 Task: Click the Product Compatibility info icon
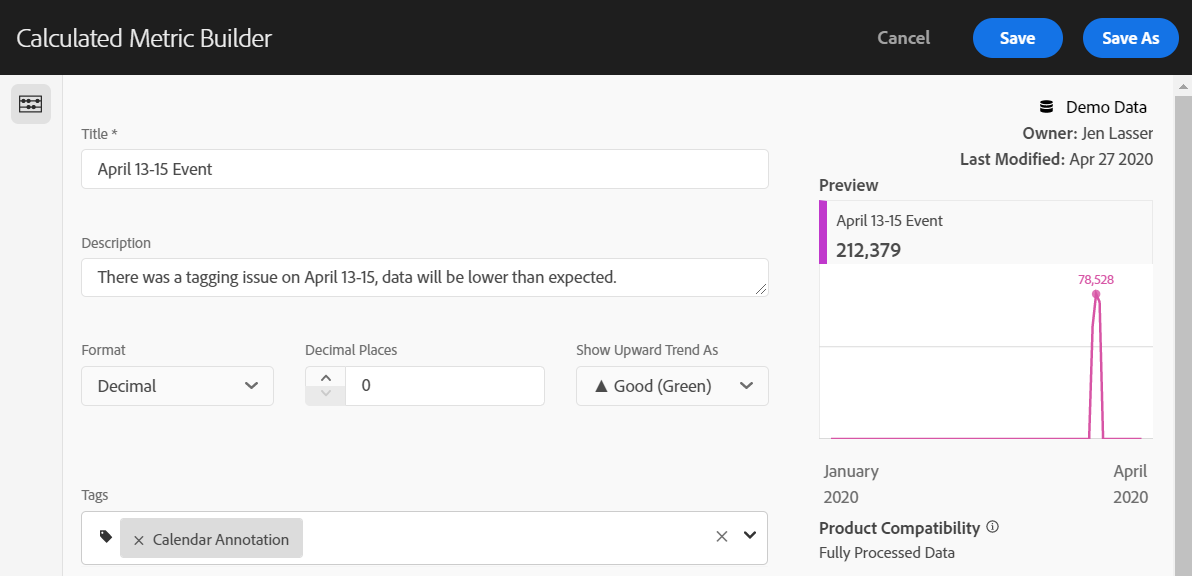[993, 527]
